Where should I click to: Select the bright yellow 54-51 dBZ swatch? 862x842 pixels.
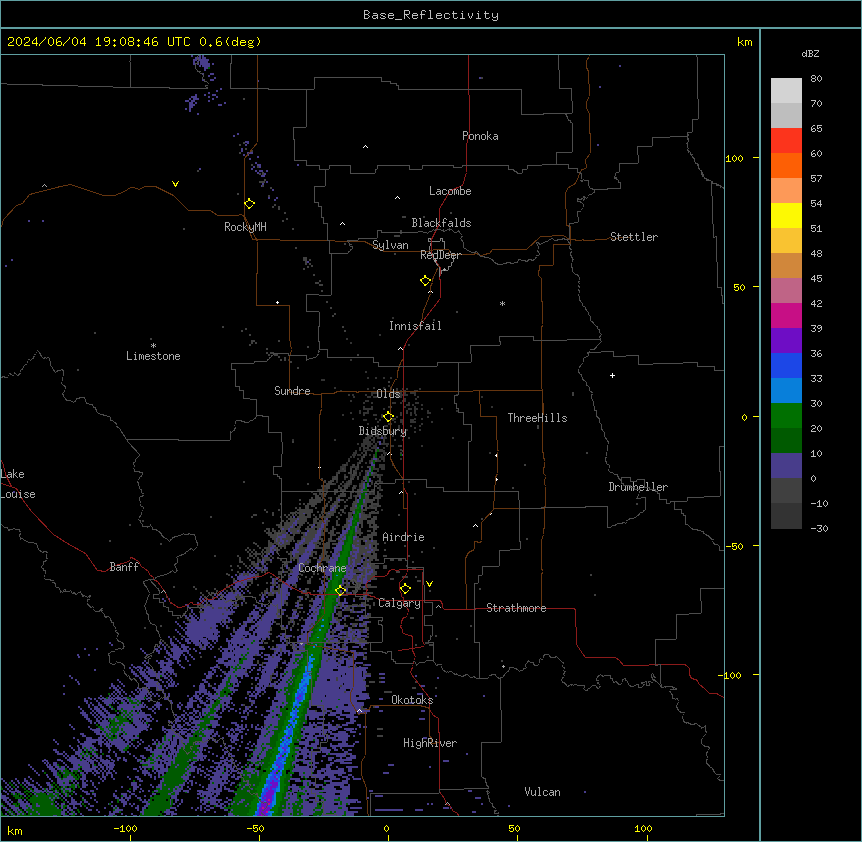pyautogui.click(x=786, y=215)
